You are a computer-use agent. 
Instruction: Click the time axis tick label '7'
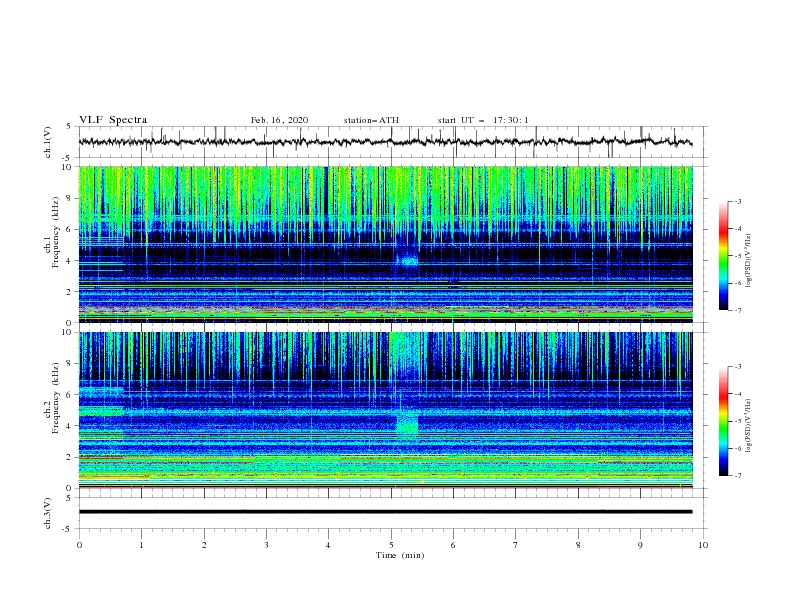pos(516,545)
